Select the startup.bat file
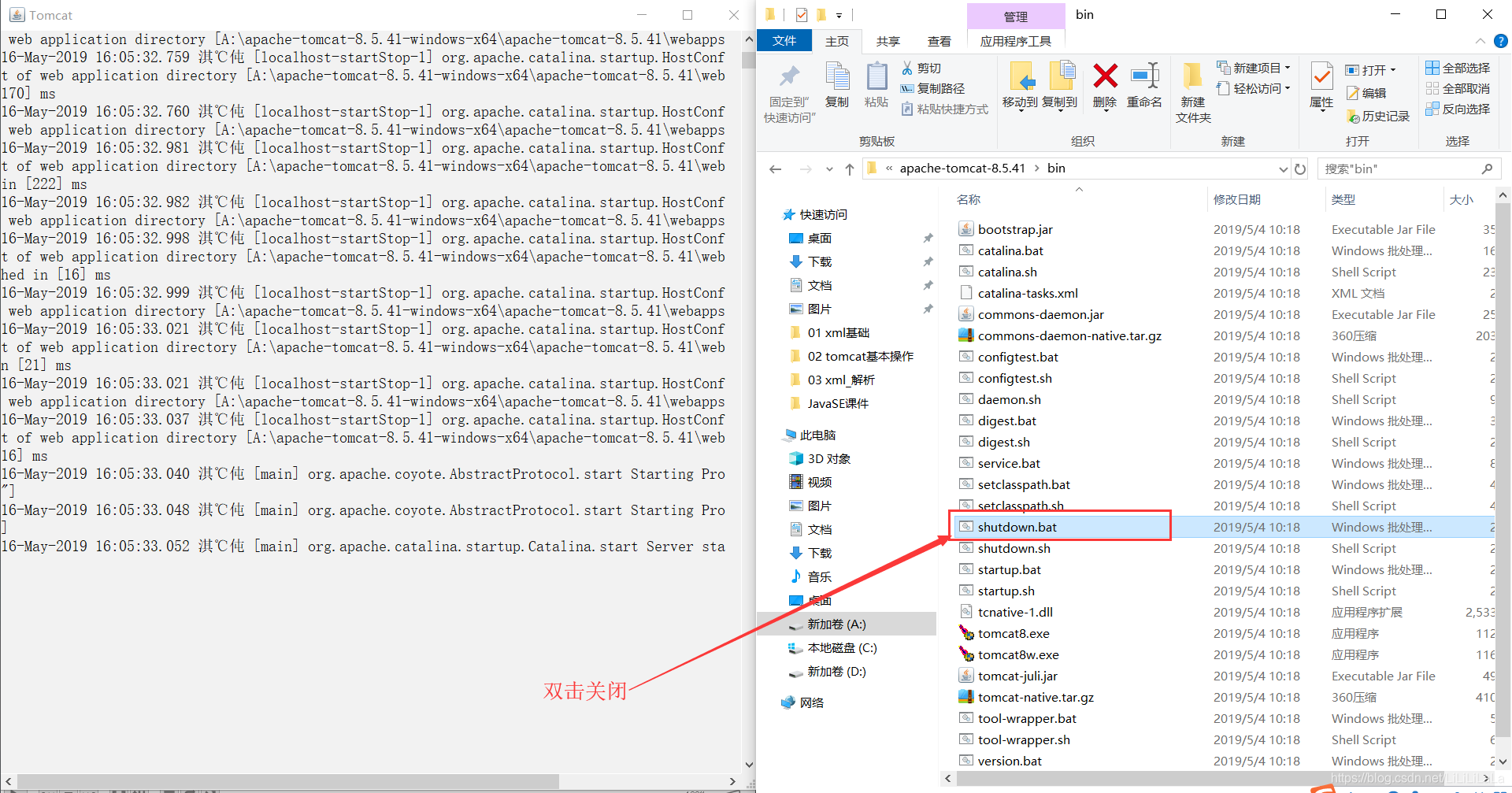The image size is (1512, 793). [1010, 569]
